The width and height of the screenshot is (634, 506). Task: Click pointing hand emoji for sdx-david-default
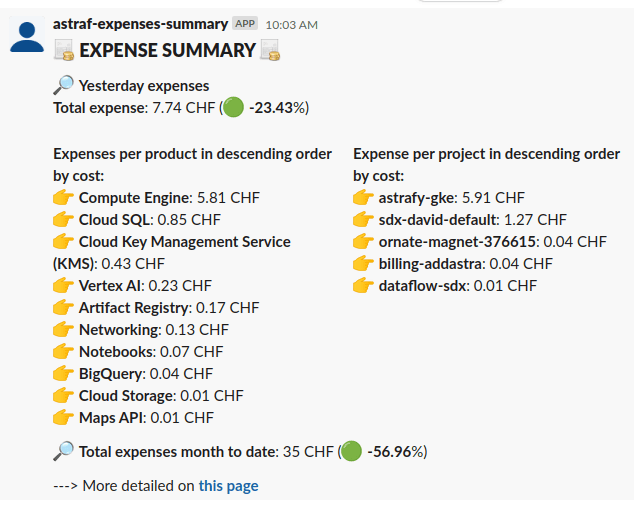pyautogui.click(x=363, y=220)
